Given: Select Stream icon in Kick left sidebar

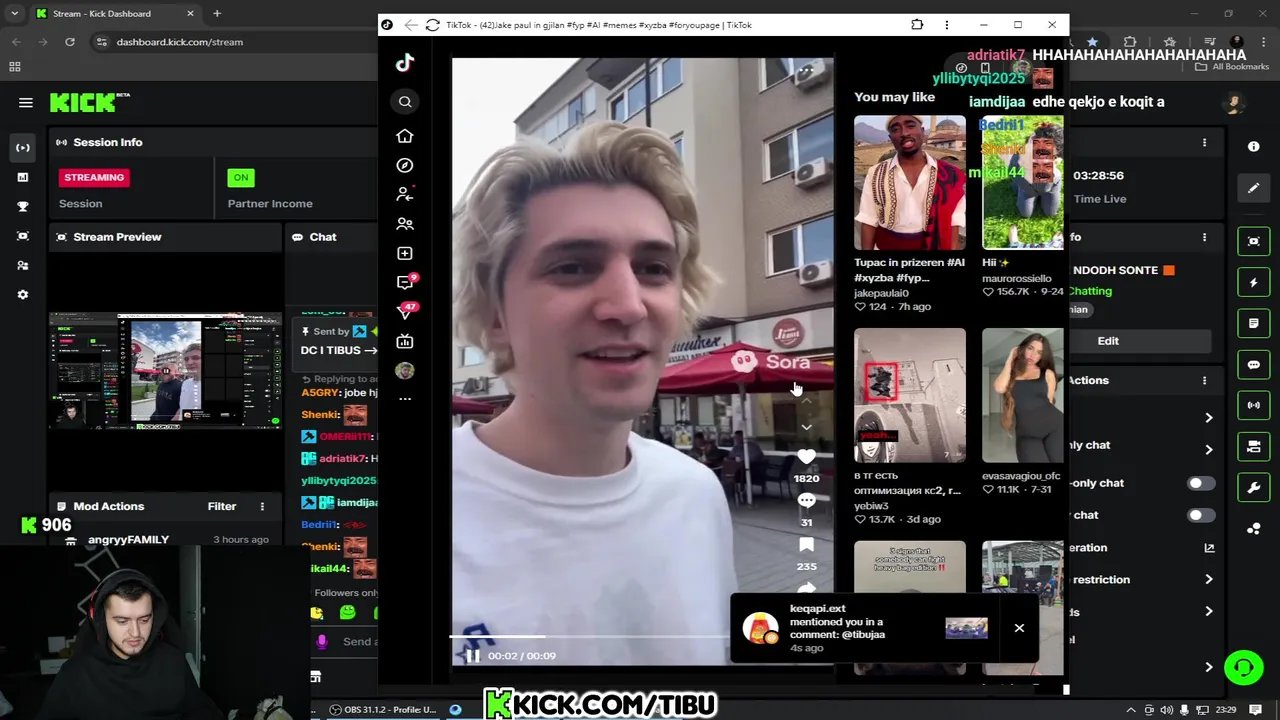Looking at the screenshot, I should click(23, 148).
